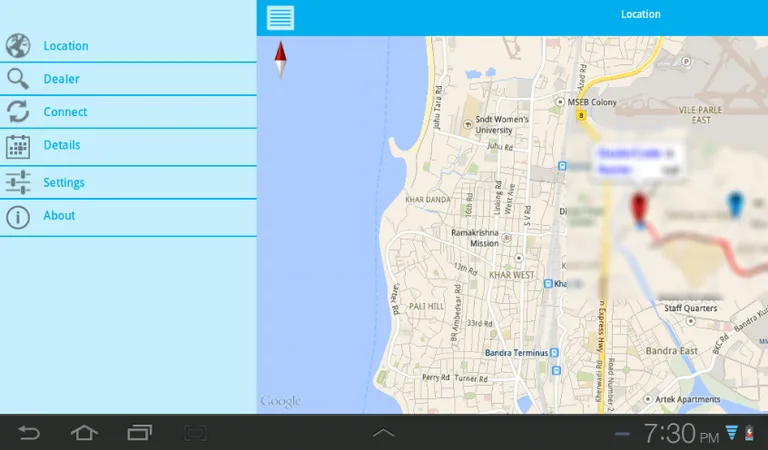Open the recent apps button
Screen dimensions: 768x450
click(140, 432)
